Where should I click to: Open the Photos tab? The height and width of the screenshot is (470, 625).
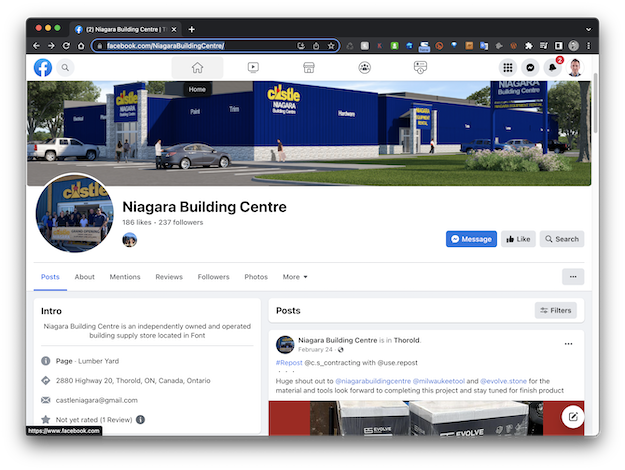click(x=256, y=277)
